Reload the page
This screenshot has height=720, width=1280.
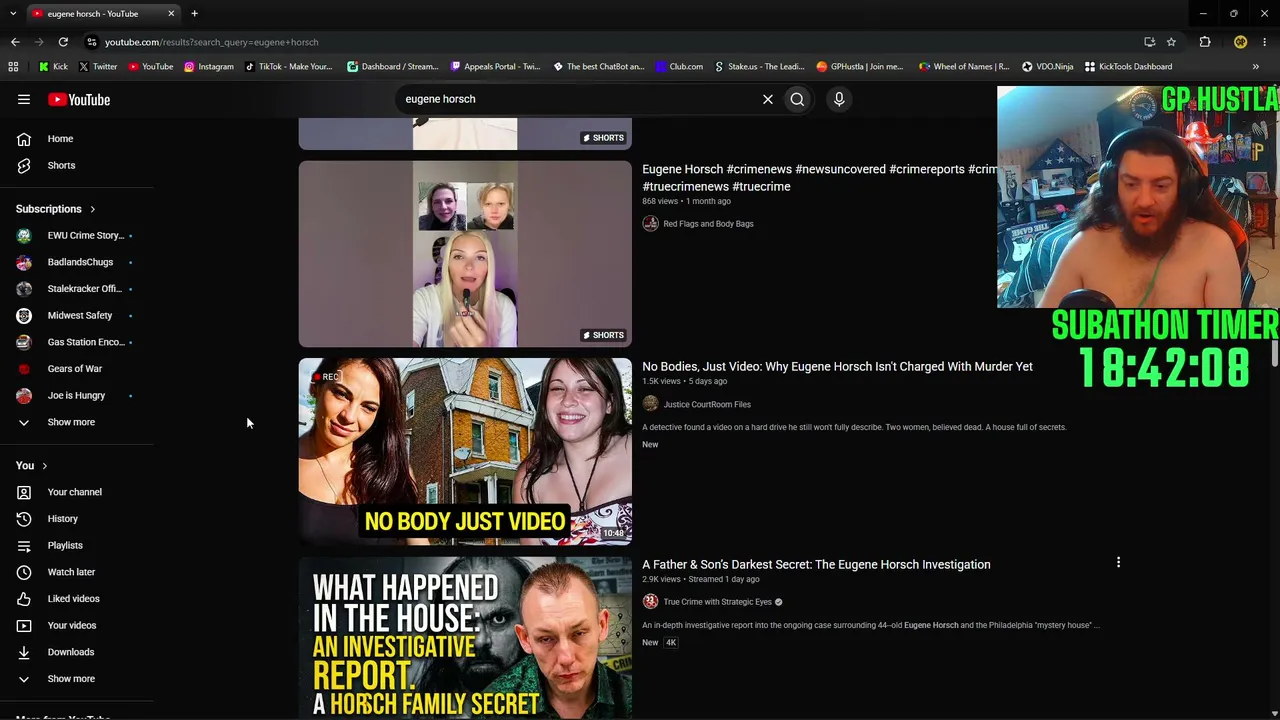click(63, 42)
